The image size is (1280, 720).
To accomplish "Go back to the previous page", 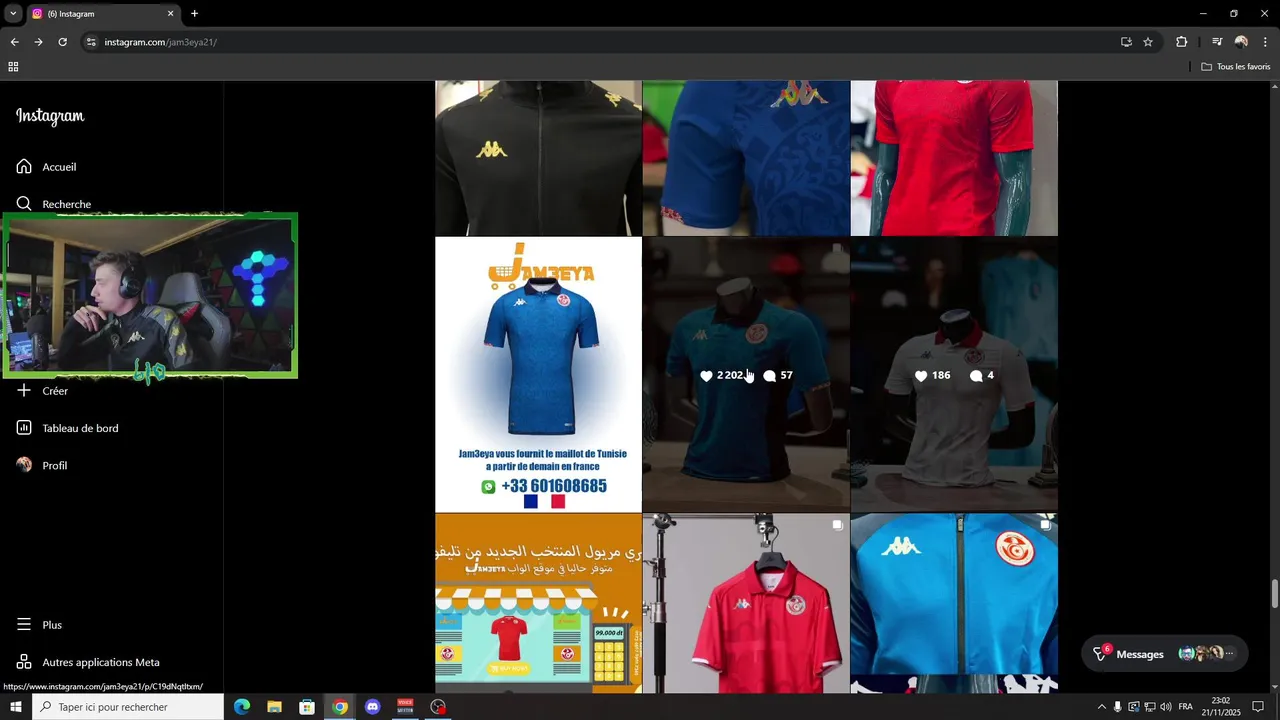I will pos(14,42).
